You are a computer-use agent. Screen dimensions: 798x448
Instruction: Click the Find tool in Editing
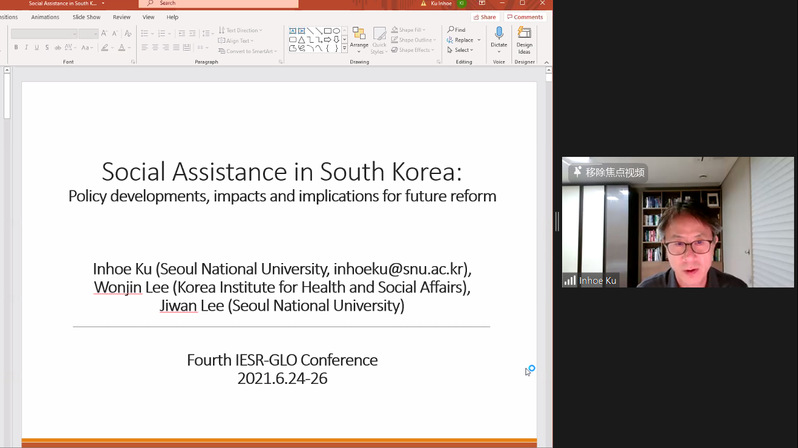456,30
